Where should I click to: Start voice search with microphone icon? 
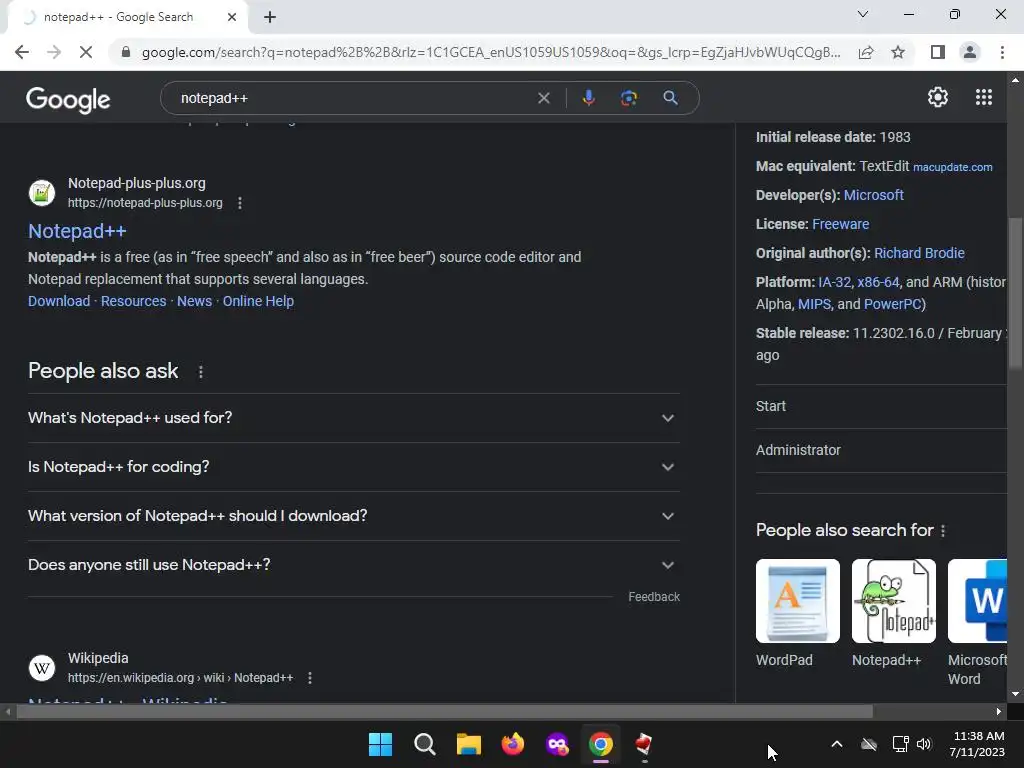(588, 98)
